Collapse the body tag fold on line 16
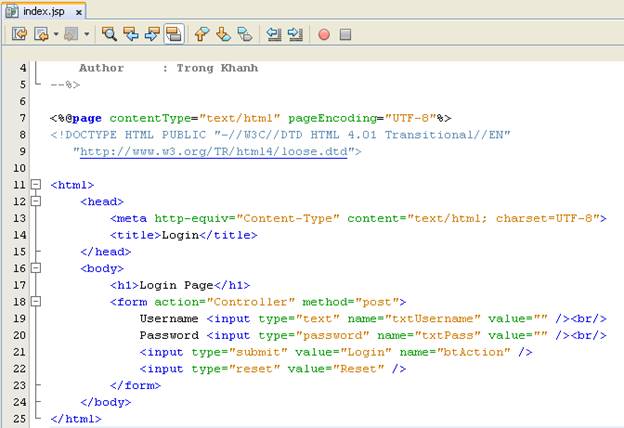 coord(36,268)
